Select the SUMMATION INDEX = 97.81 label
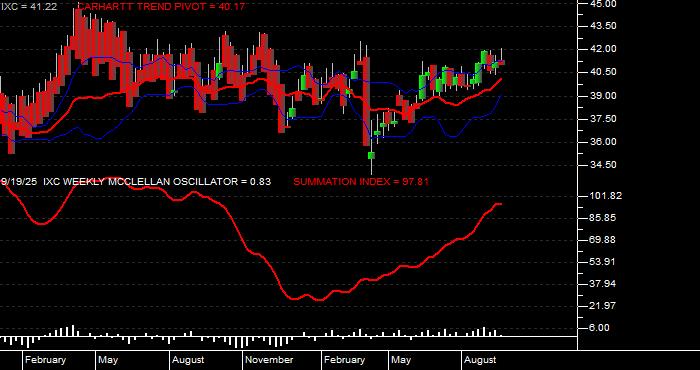 tap(361, 182)
